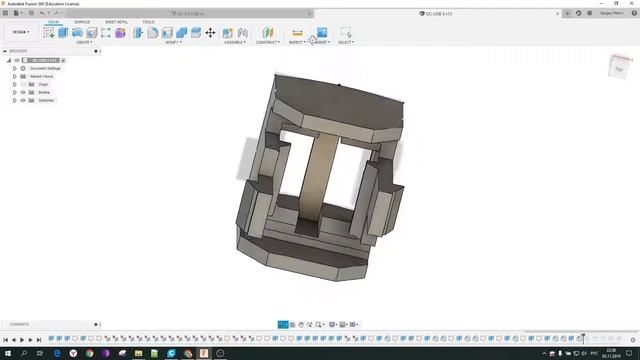The width and height of the screenshot is (640, 360).
Task: Switch to the Solid tab
Action: click(53, 22)
